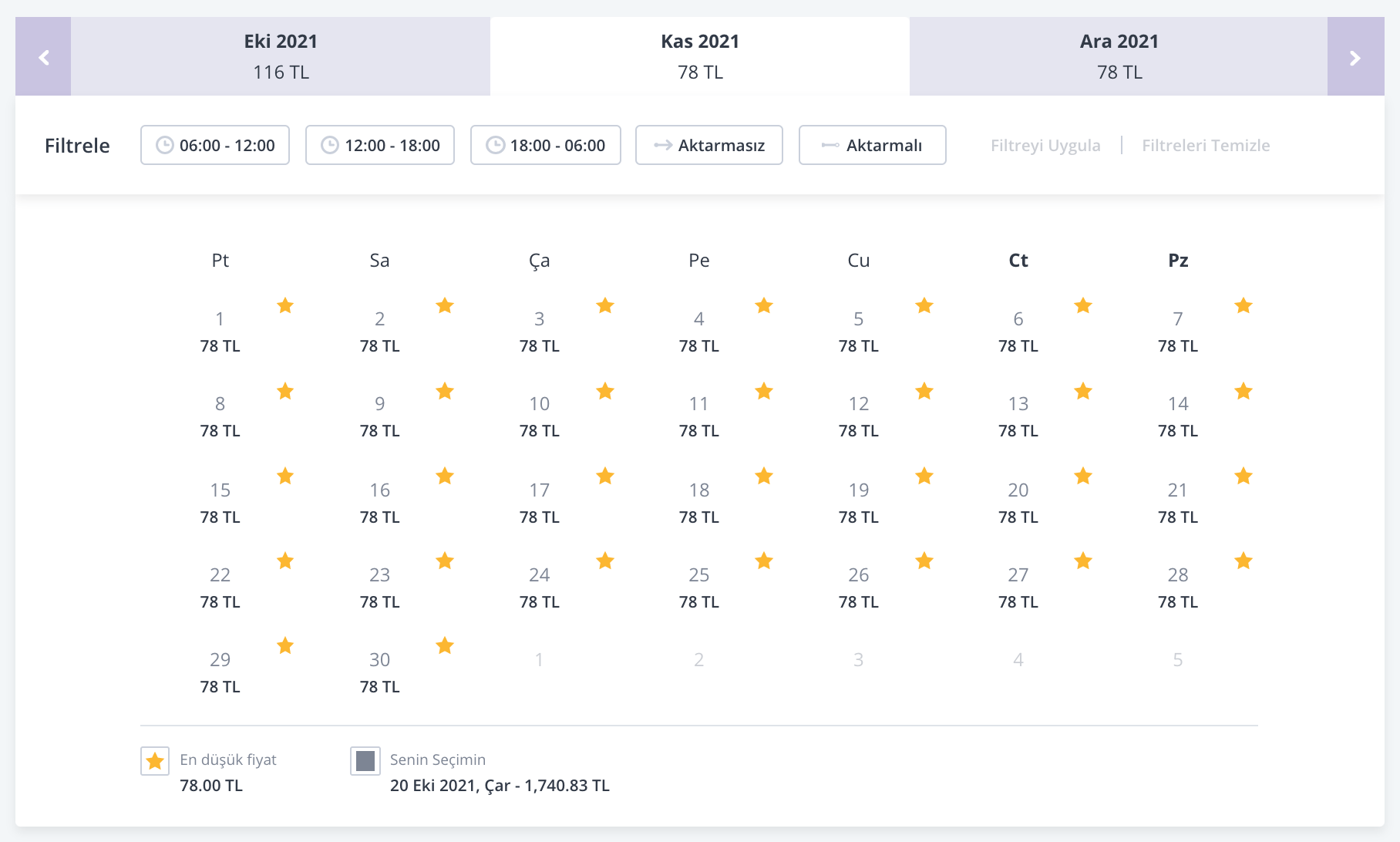This screenshot has height=842, width=1400.
Task: Click the greyed December 5 date
Action: (x=1178, y=659)
